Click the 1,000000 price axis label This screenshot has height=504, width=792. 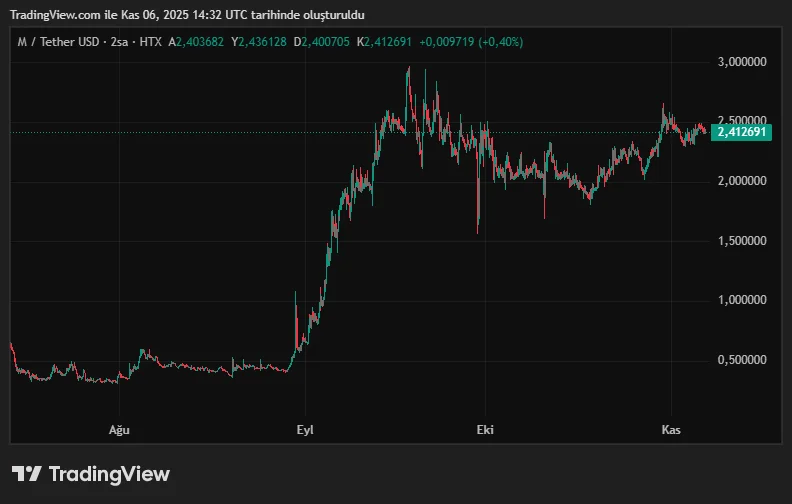tap(740, 300)
